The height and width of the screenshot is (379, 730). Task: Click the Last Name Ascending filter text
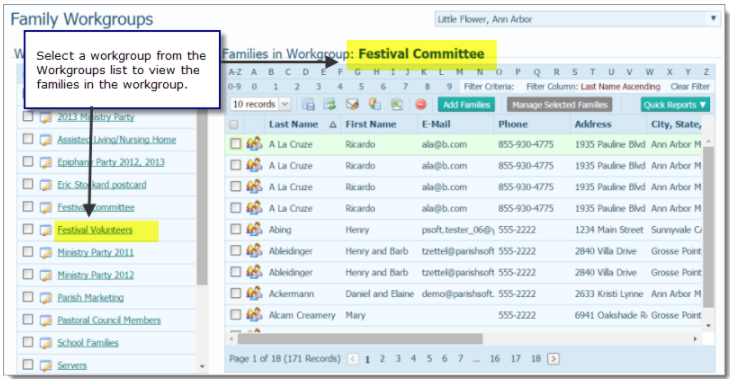pyautogui.click(x=621, y=87)
